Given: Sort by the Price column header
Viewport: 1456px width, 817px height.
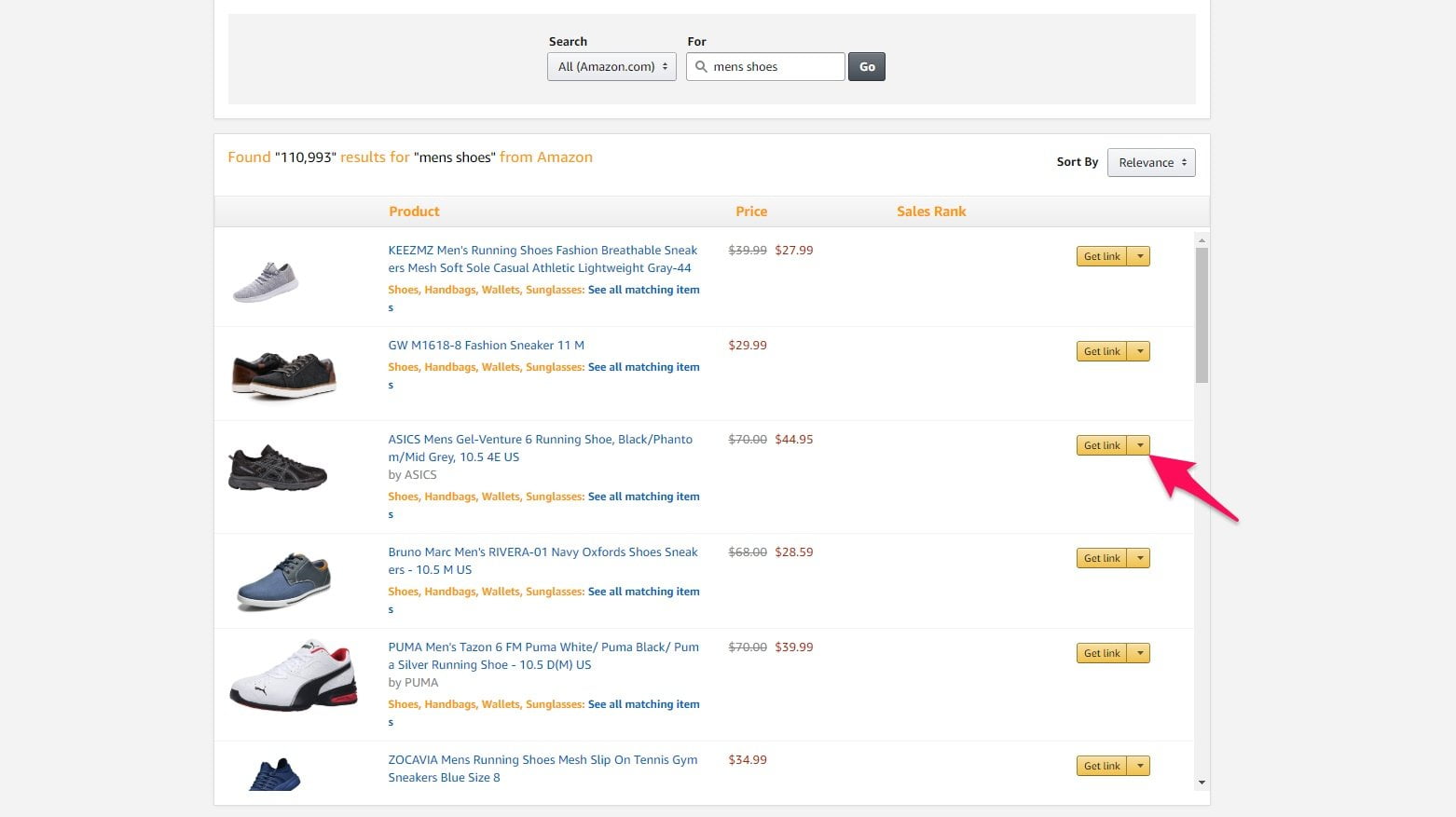Looking at the screenshot, I should pyautogui.click(x=751, y=211).
